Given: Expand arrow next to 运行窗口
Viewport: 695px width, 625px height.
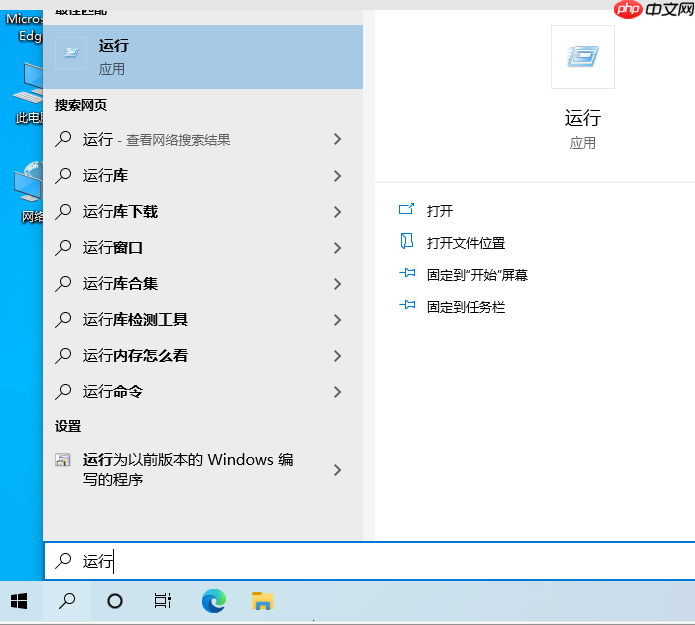Looking at the screenshot, I should pos(338,247).
